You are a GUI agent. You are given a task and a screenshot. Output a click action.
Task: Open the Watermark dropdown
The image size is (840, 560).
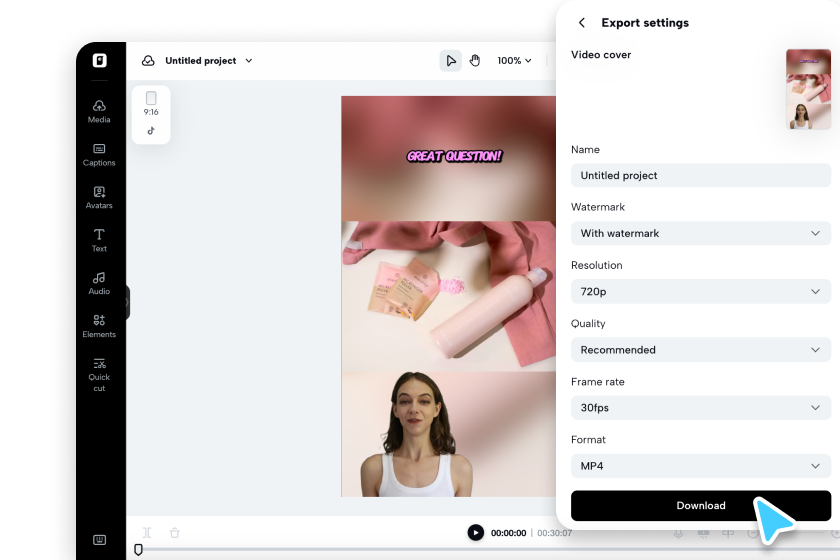pyautogui.click(x=701, y=233)
